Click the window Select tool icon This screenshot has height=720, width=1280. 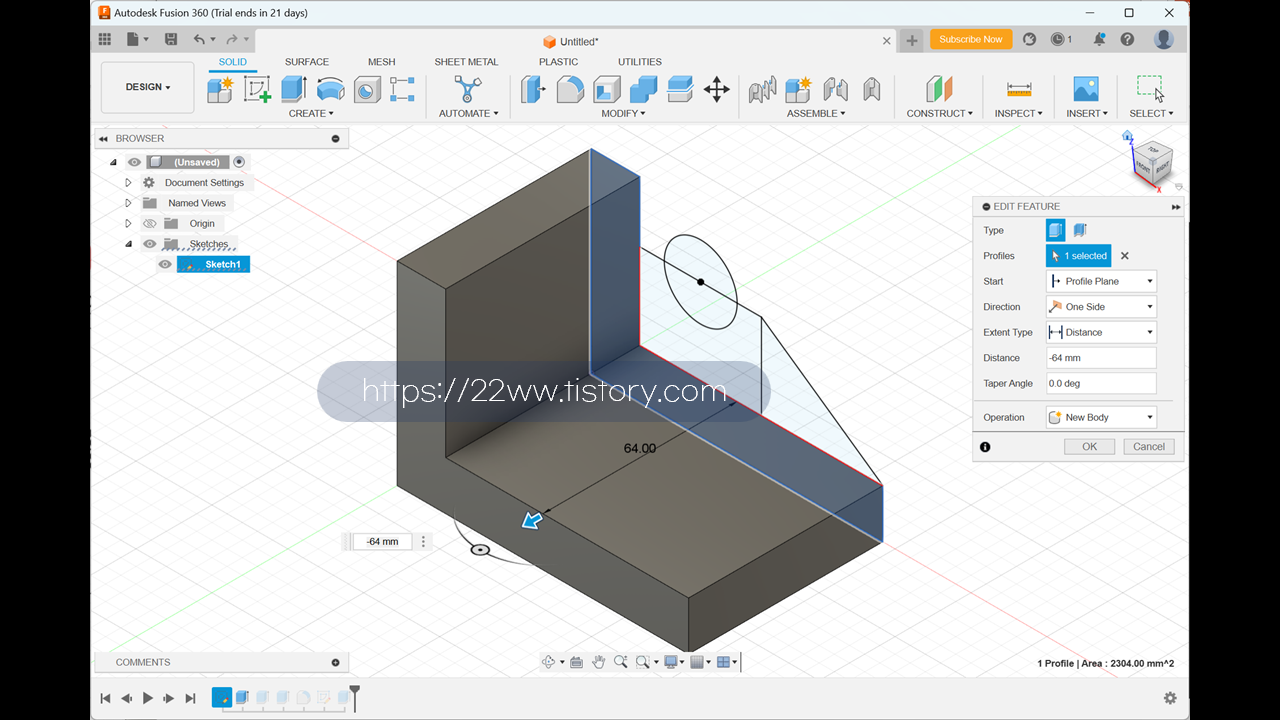(x=1150, y=88)
